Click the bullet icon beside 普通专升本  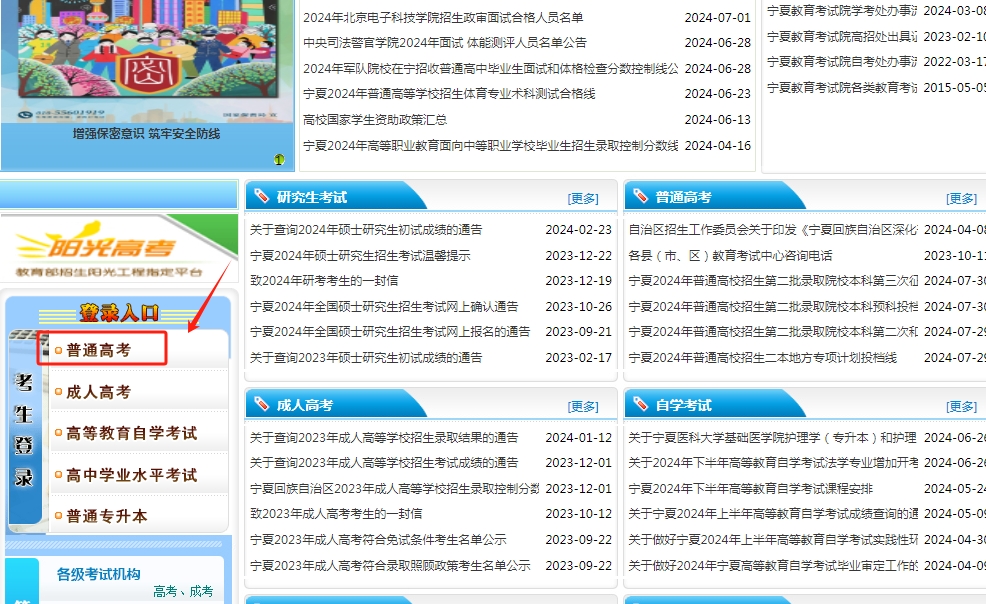tap(59, 517)
